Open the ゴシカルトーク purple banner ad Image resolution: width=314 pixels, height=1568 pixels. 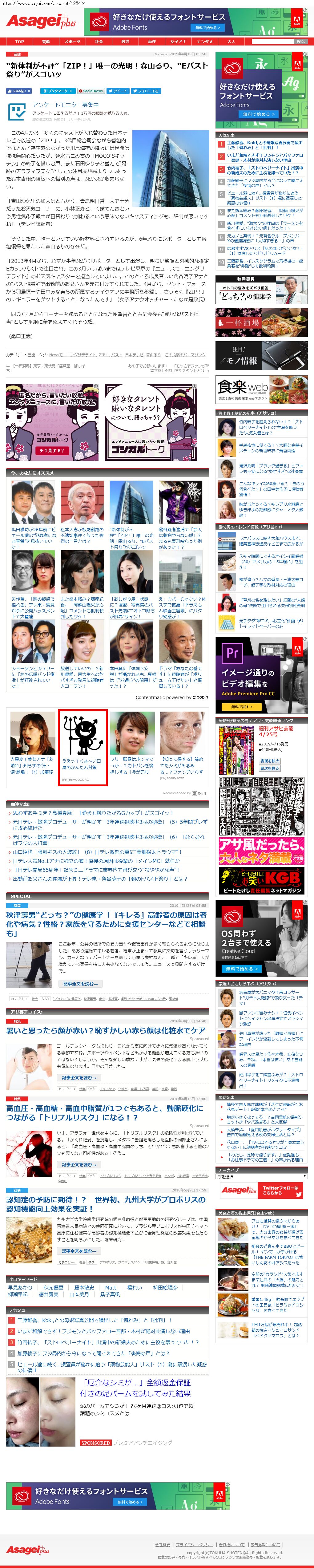pyautogui.click(x=52, y=422)
